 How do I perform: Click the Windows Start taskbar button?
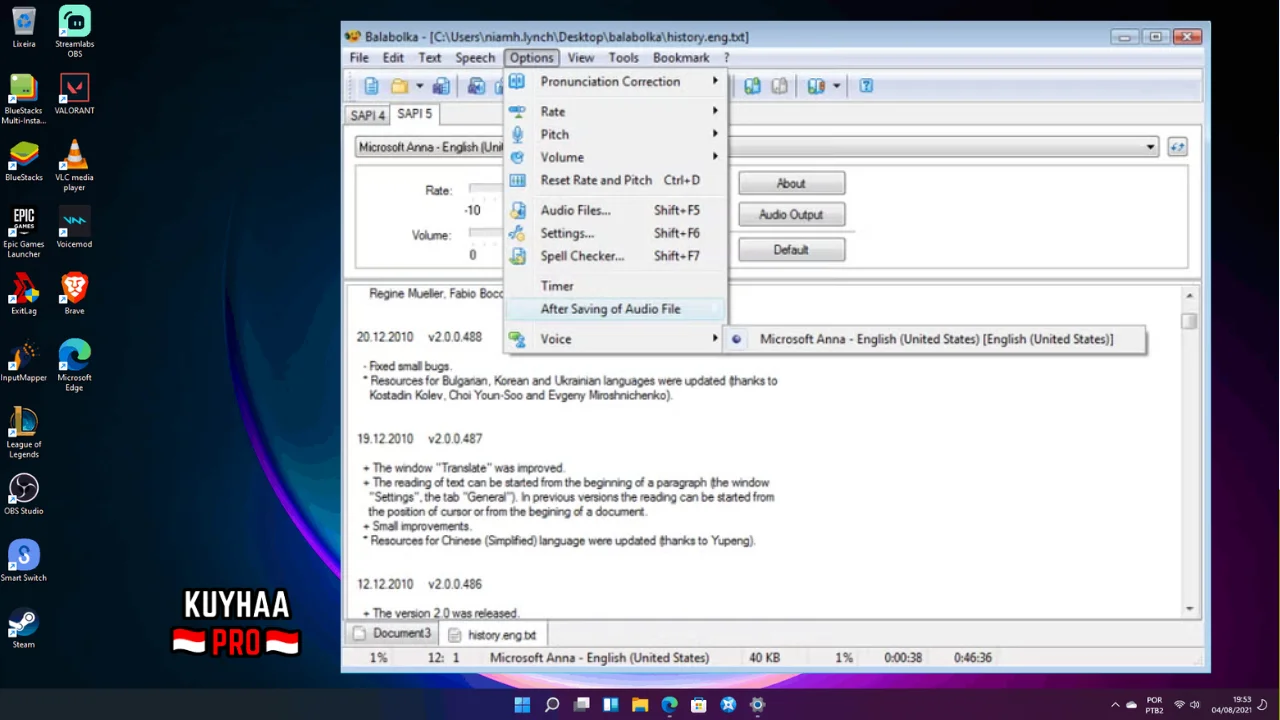tap(522, 705)
